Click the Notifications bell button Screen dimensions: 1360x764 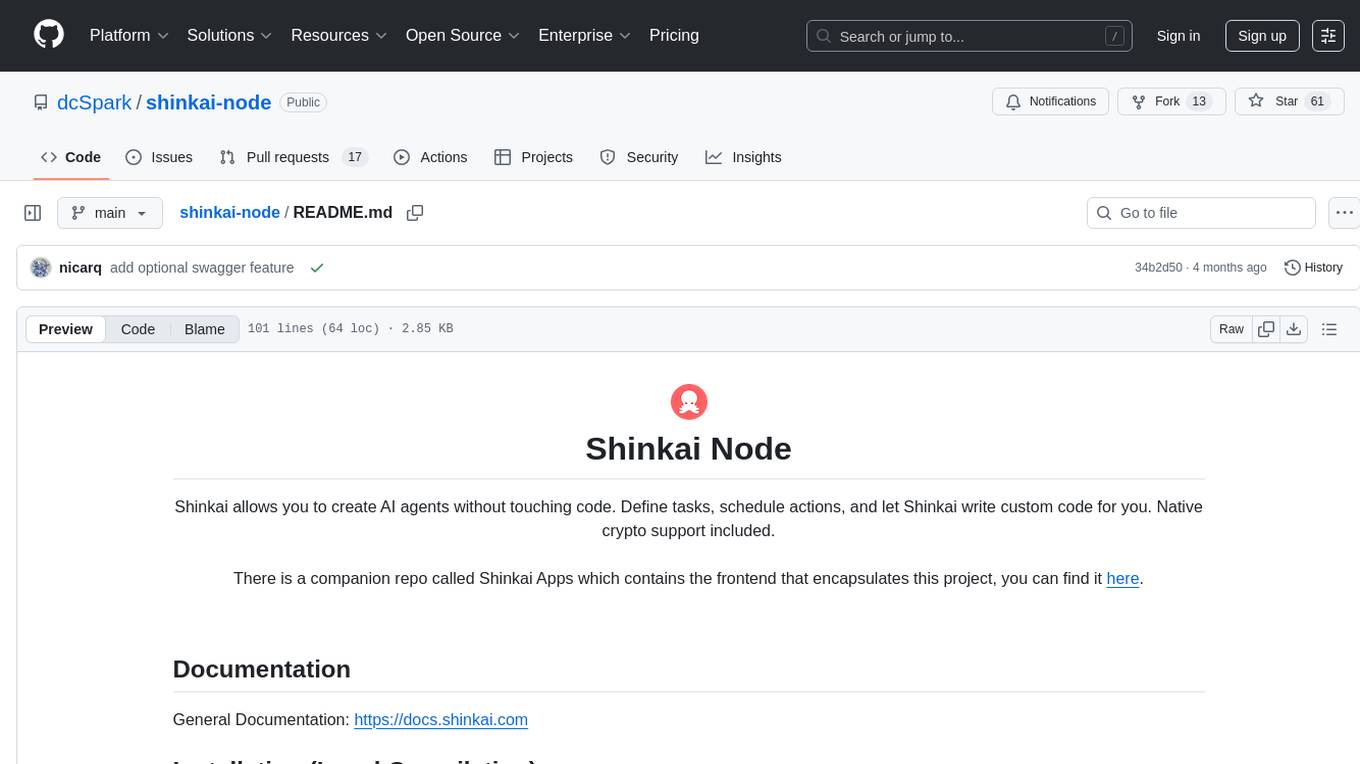[1051, 102]
